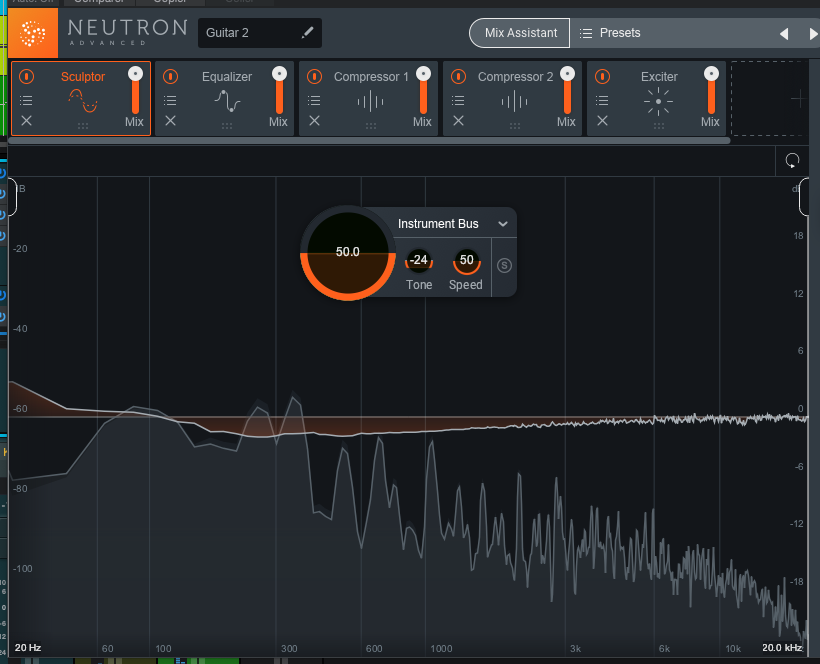Remove the Exciter module
This screenshot has width=820, height=664.
pyautogui.click(x=602, y=121)
